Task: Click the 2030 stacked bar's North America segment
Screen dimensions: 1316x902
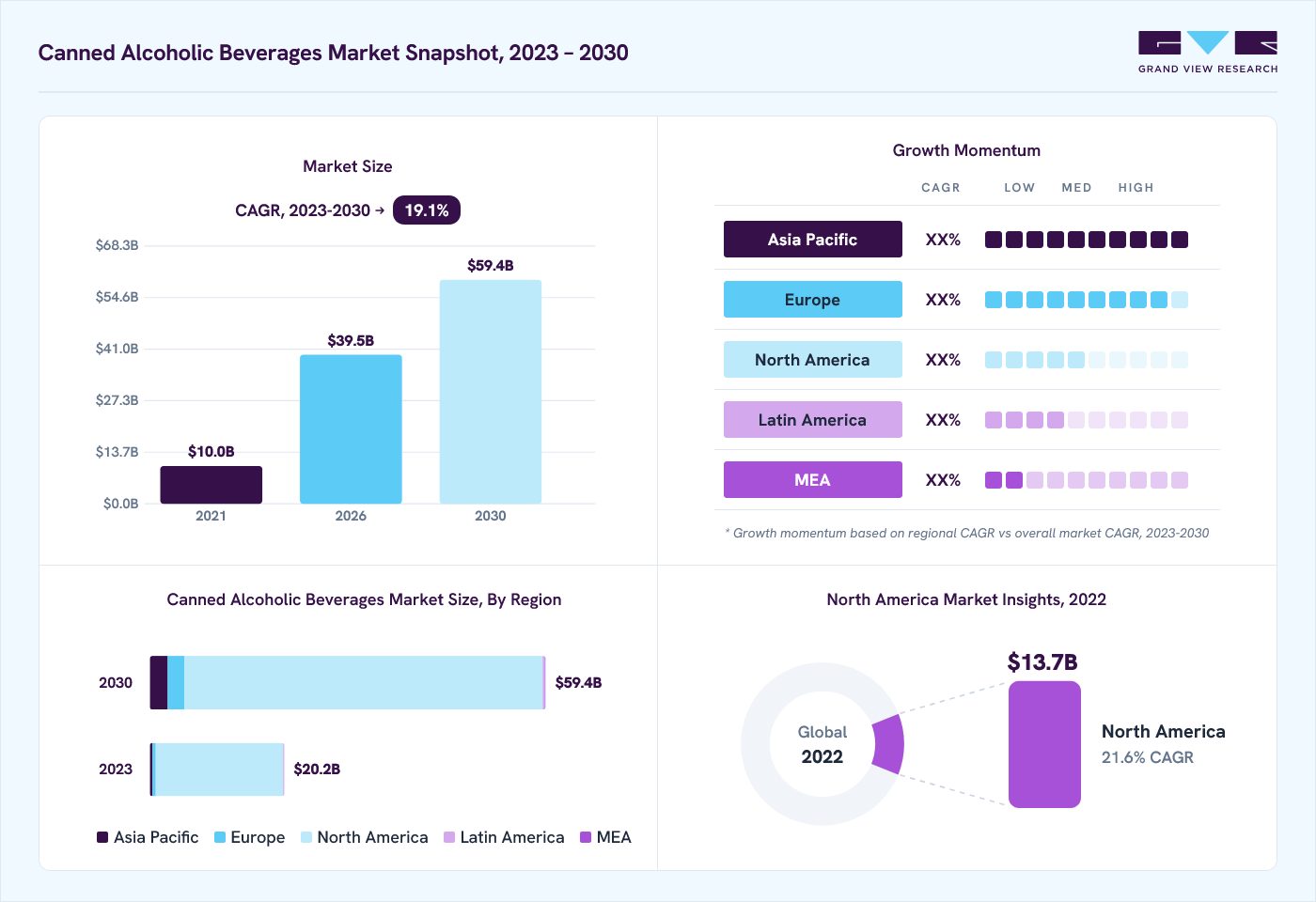Action: click(x=364, y=682)
